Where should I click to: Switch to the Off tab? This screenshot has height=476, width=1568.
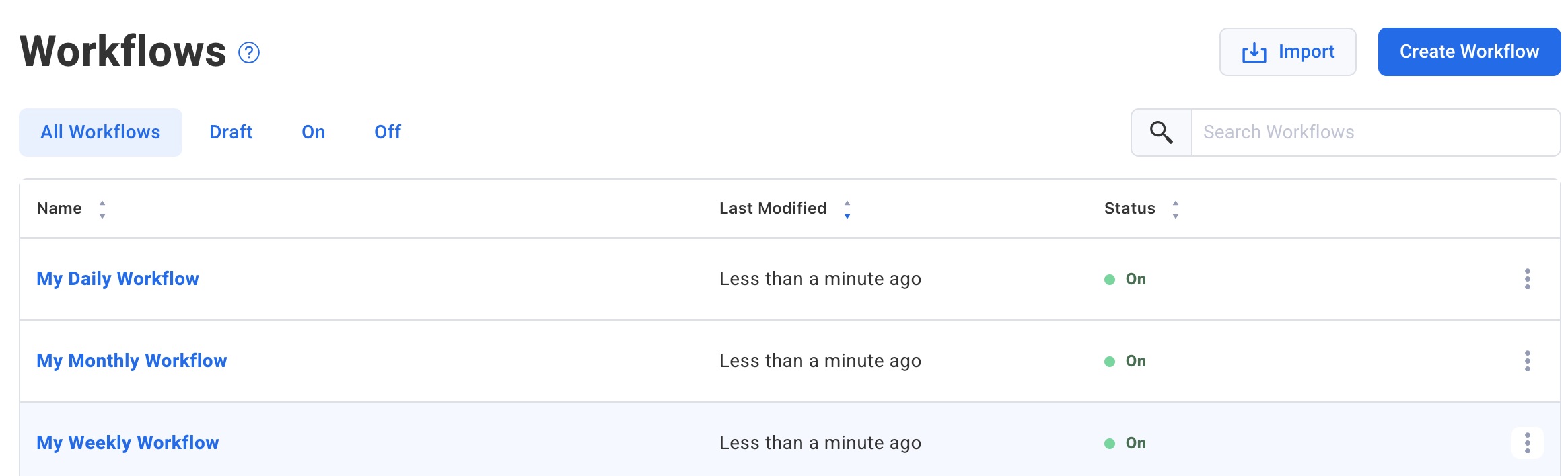[x=387, y=132]
